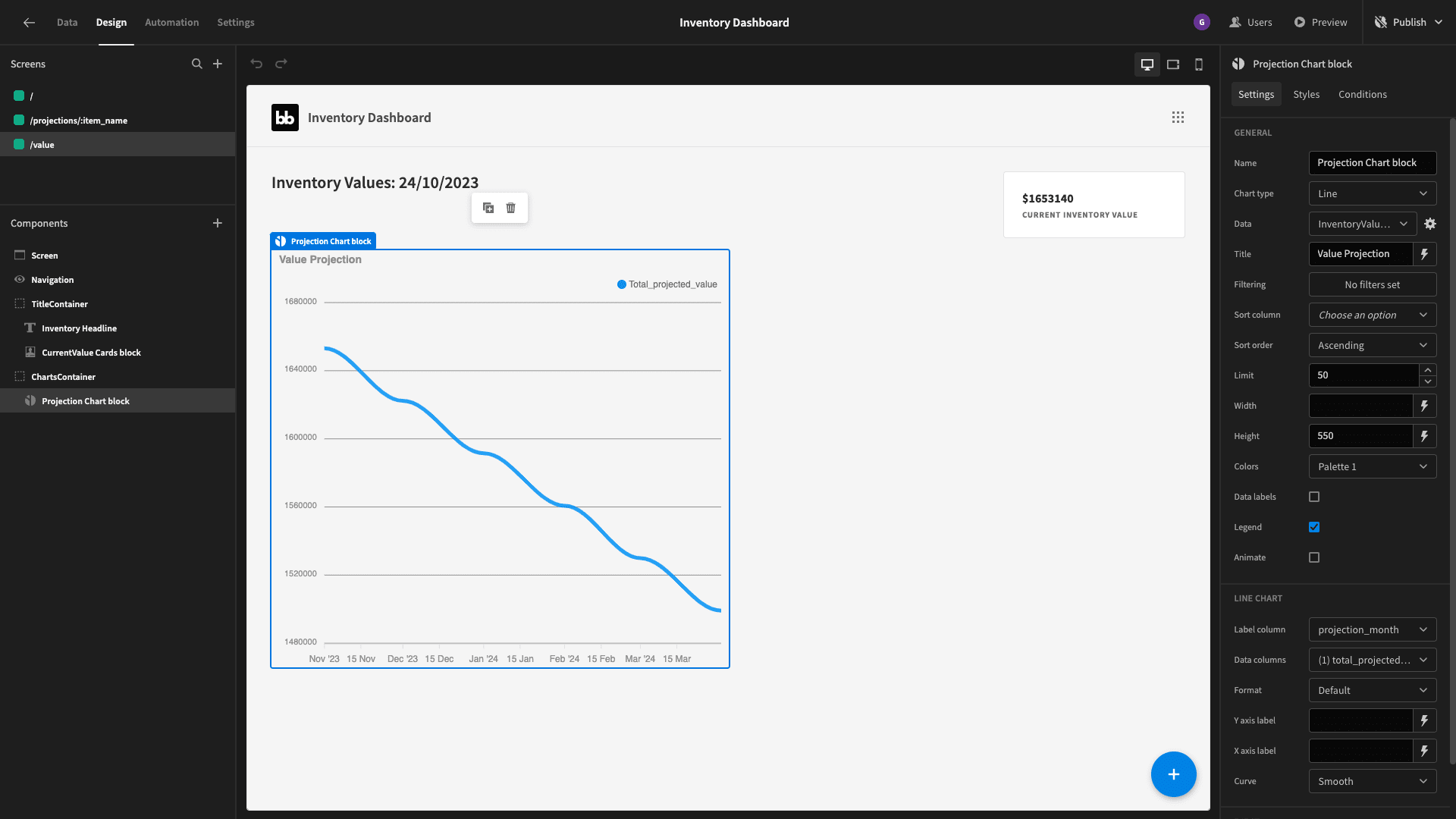Redo the last change

[x=281, y=64]
